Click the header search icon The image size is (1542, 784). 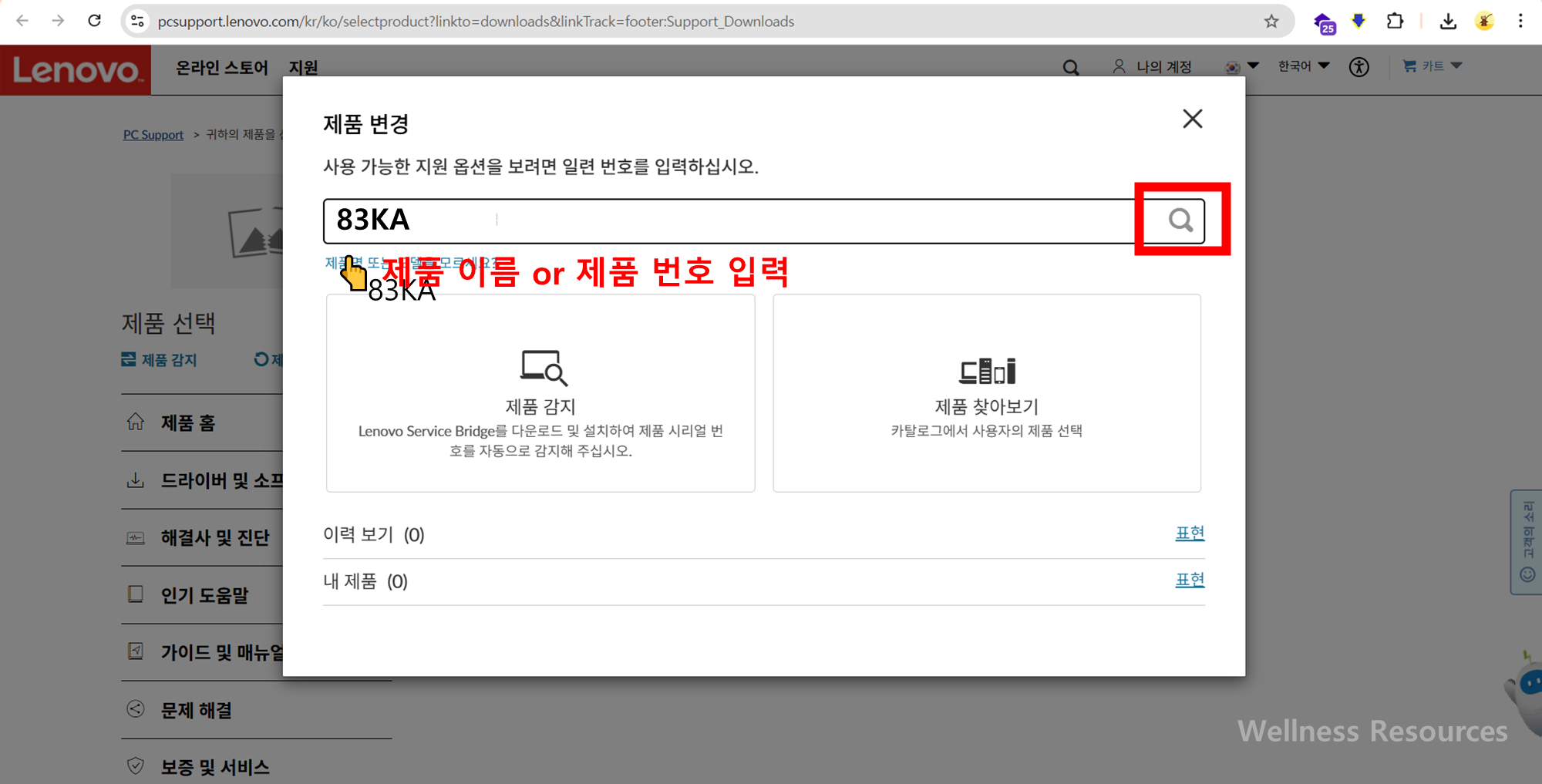(1071, 68)
